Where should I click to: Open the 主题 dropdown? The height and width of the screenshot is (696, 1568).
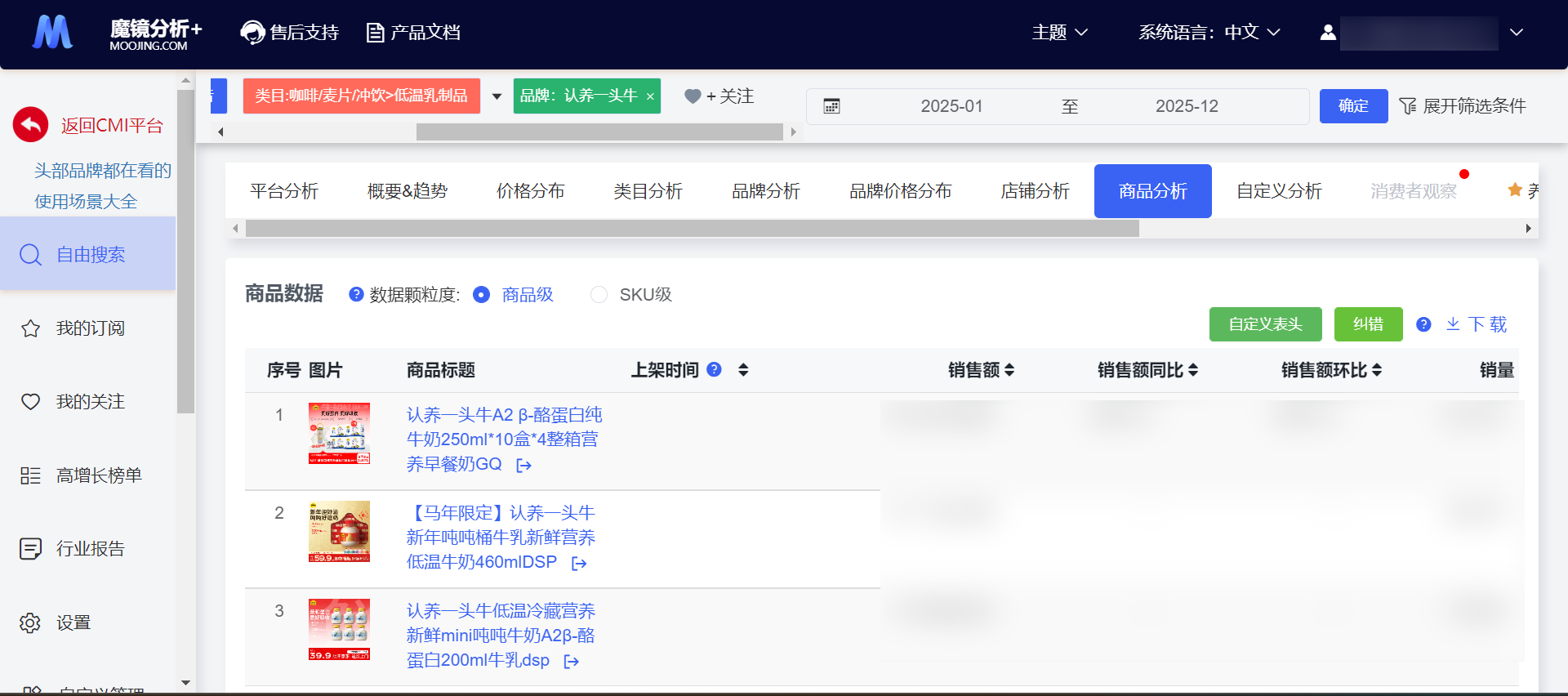coord(1060,33)
